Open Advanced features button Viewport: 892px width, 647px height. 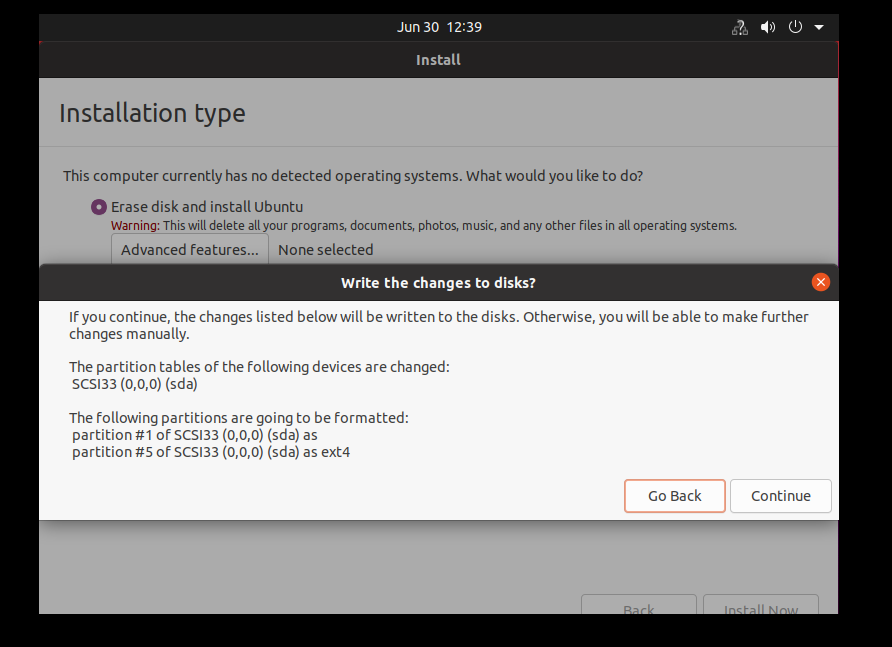[189, 249]
